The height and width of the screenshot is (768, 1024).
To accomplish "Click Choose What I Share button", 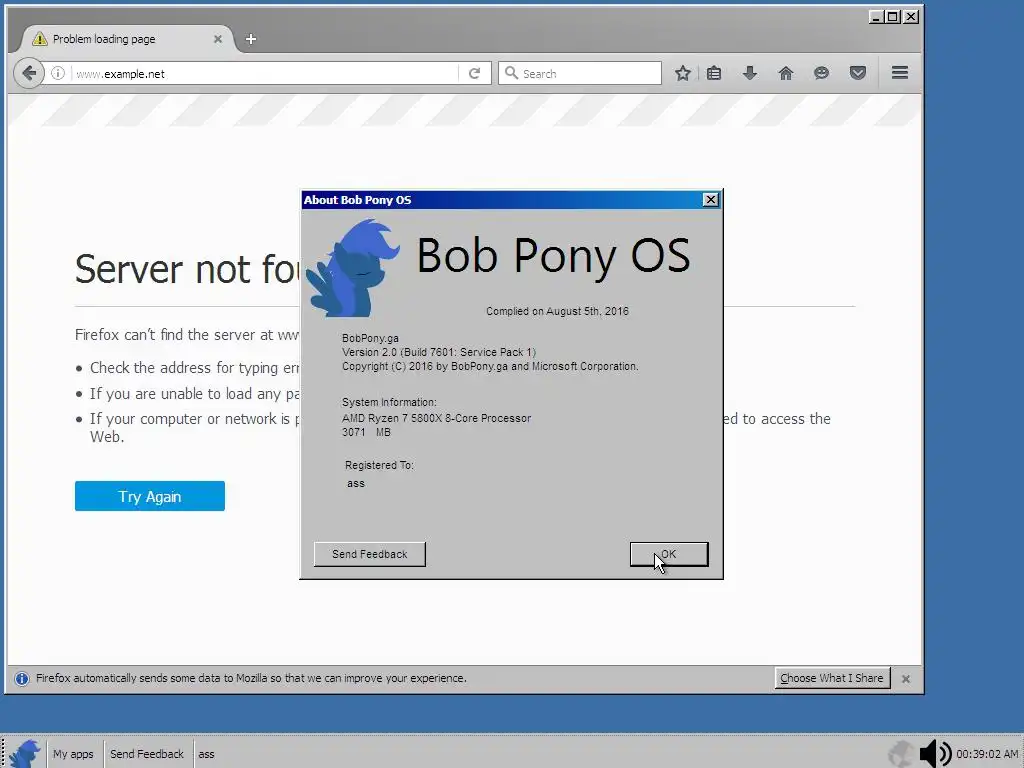I will point(831,678).
